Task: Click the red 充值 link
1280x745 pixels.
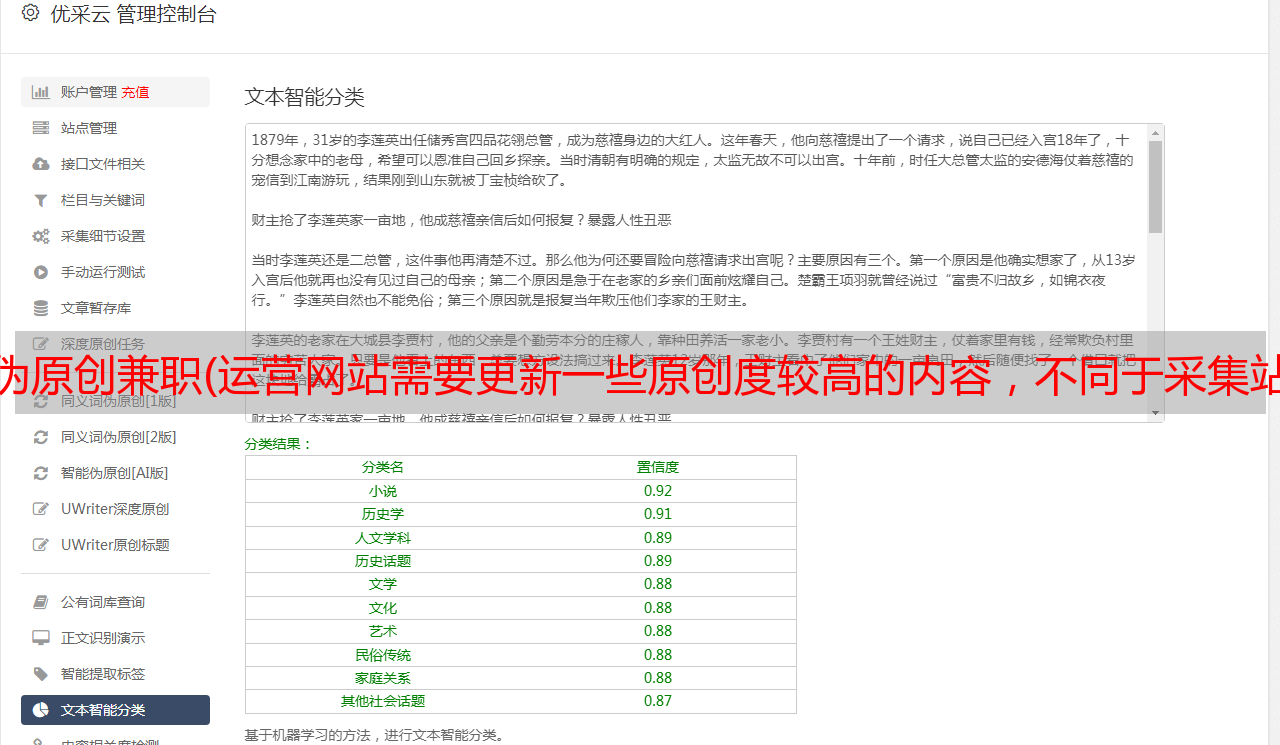Action: click(x=135, y=92)
